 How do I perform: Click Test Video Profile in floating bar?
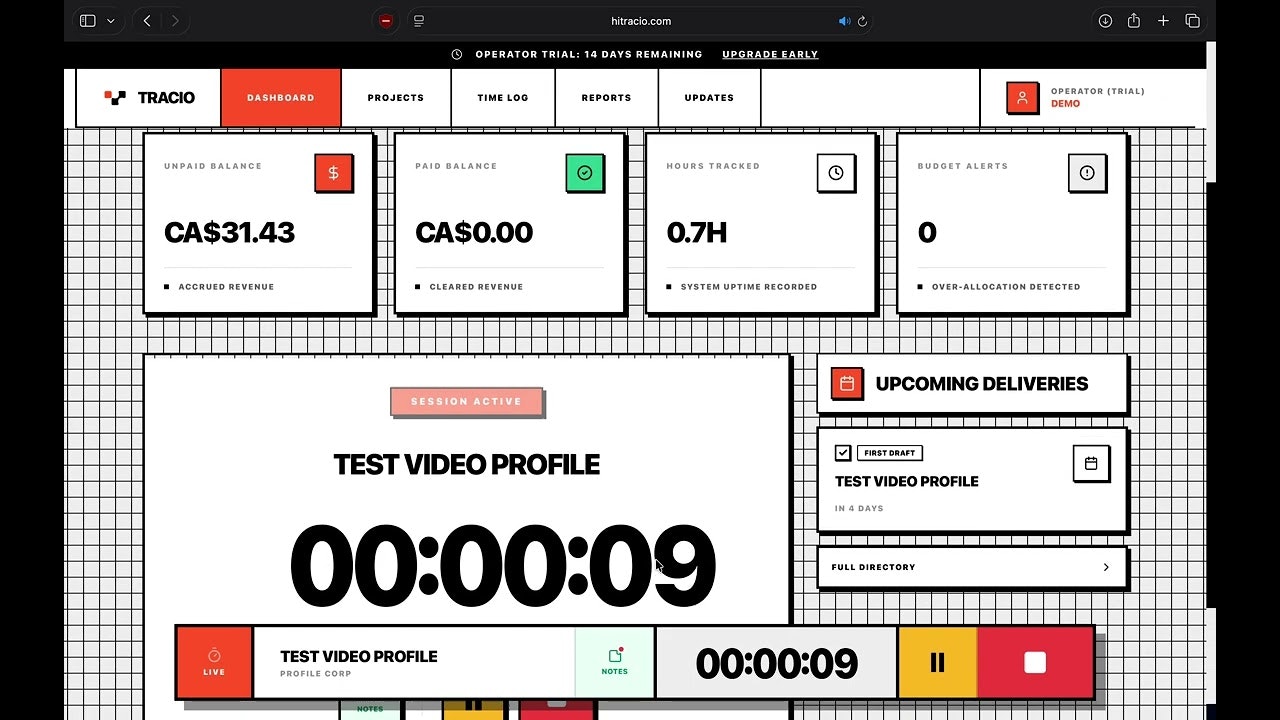[359, 657]
